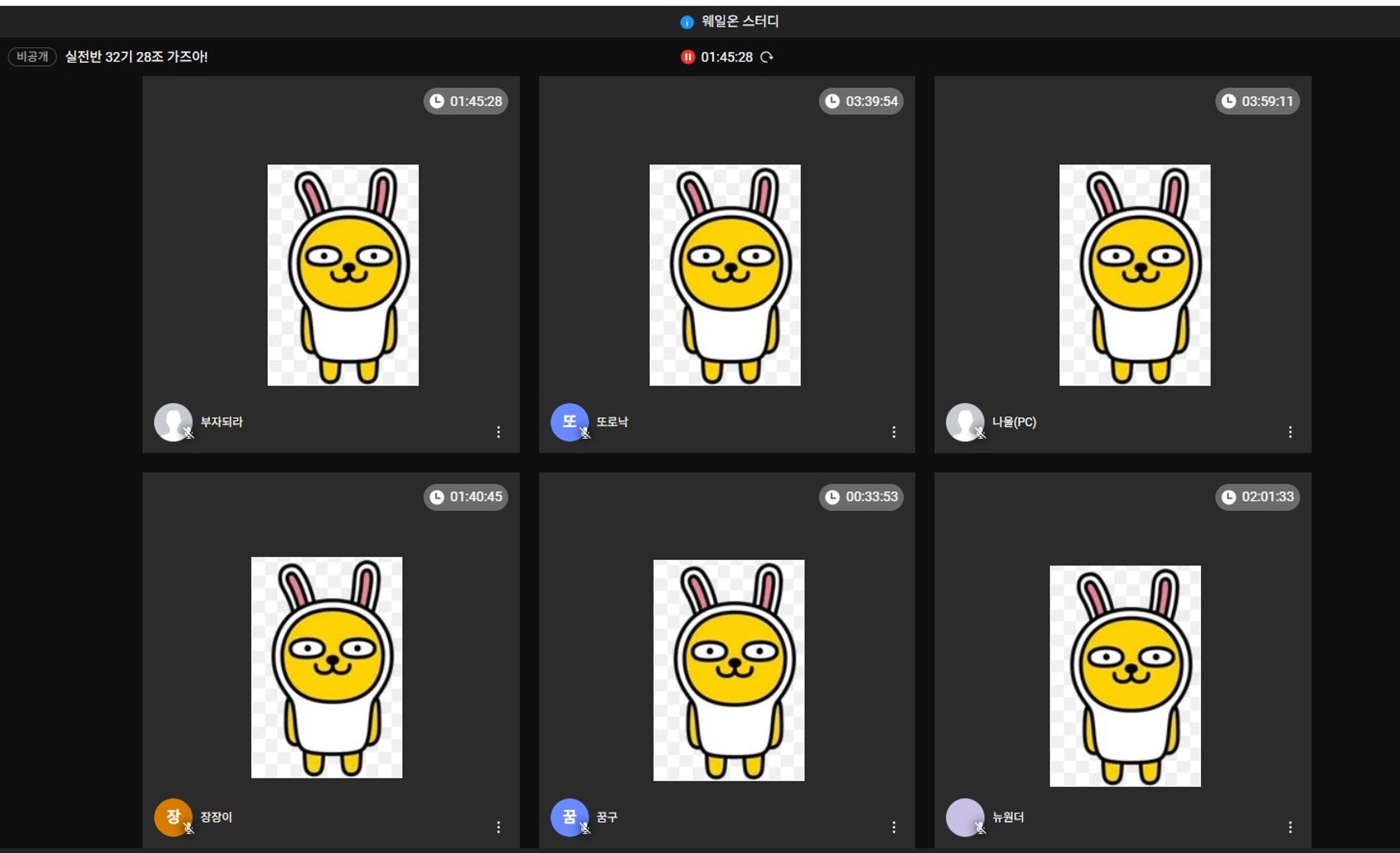Open the more options menu for 꿈구
The width and height of the screenshot is (1400, 853).
tap(894, 827)
